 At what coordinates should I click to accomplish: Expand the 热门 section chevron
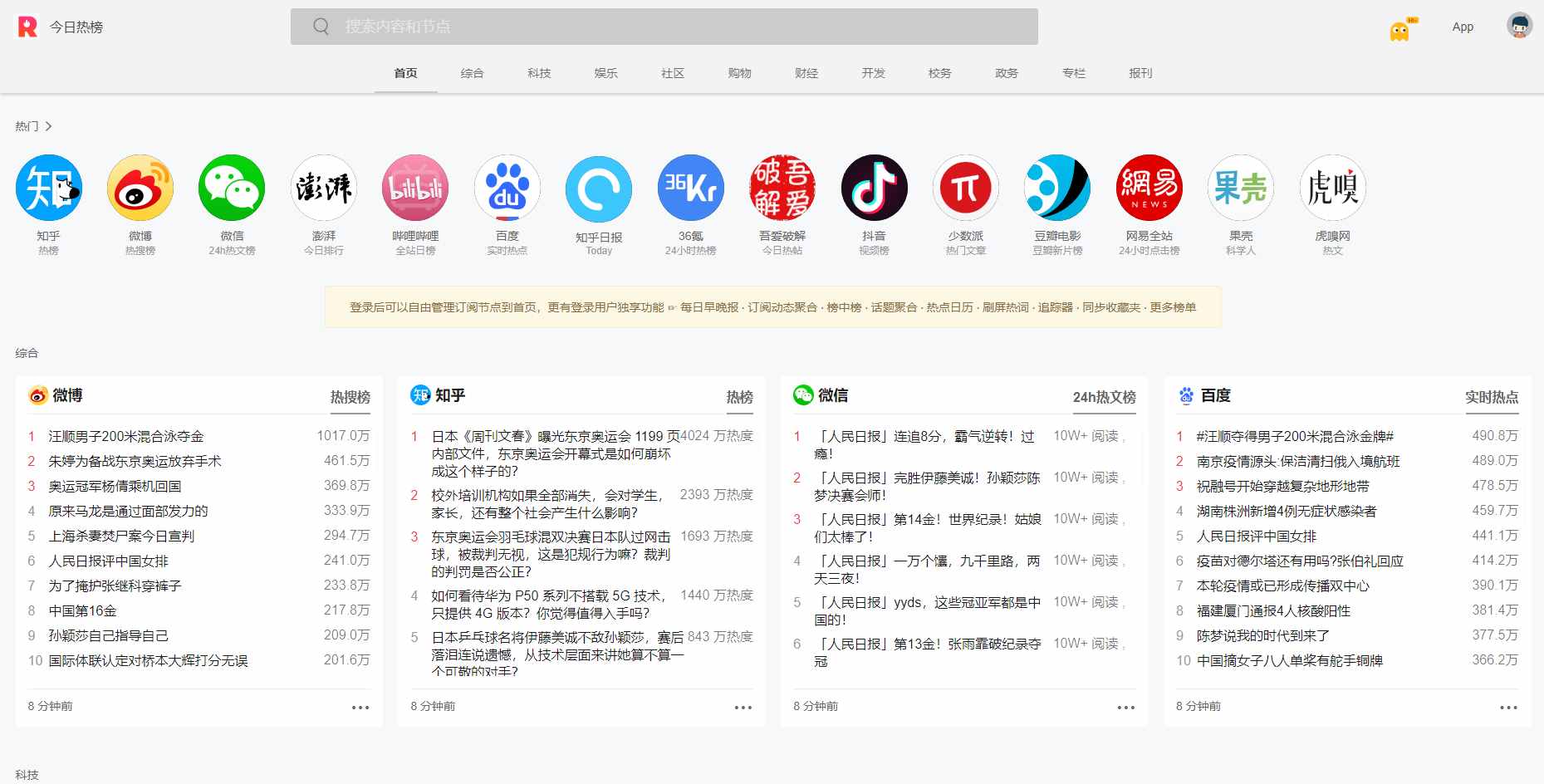[x=48, y=126]
